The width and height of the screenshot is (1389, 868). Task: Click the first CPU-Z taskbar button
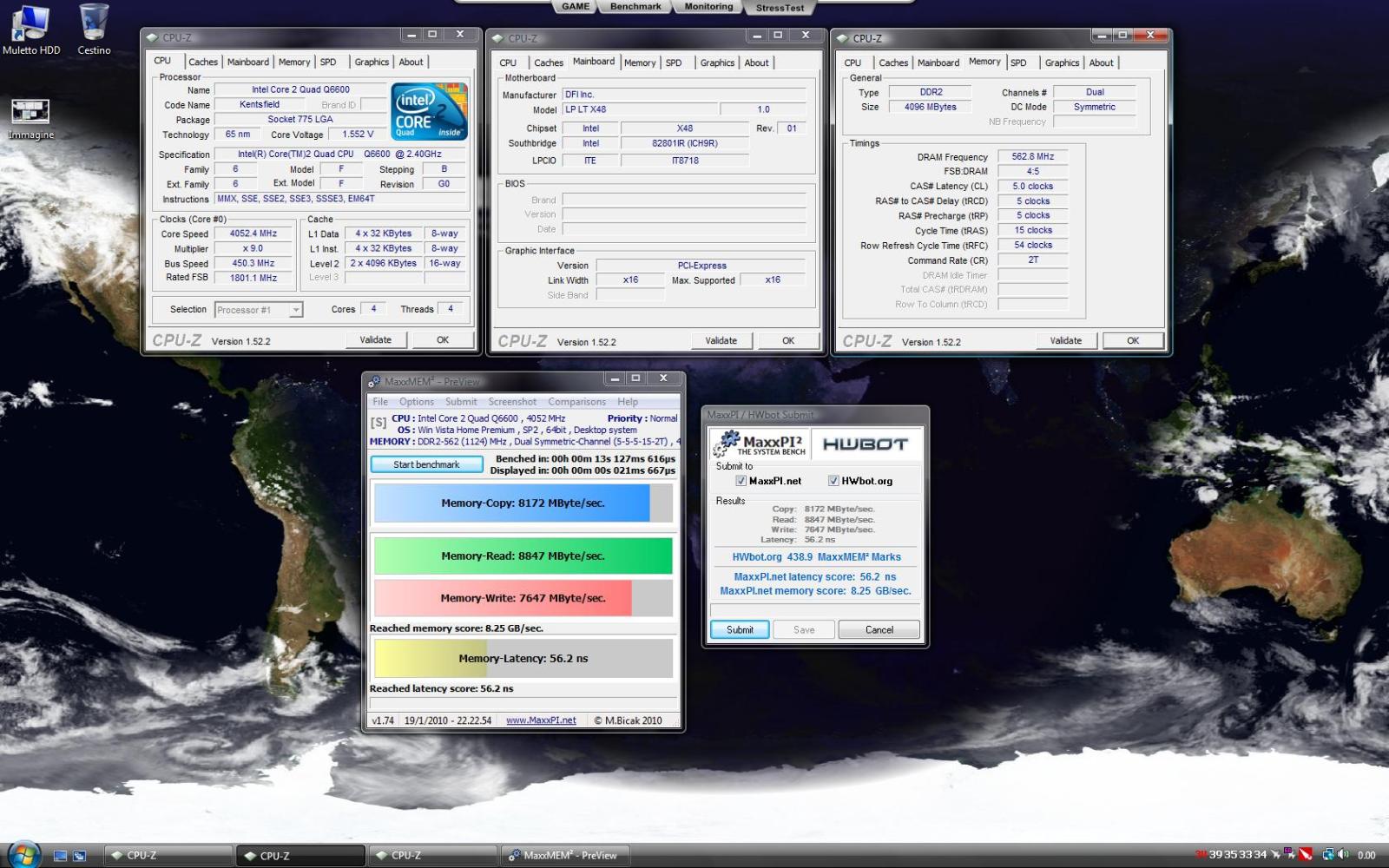point(168,856)
